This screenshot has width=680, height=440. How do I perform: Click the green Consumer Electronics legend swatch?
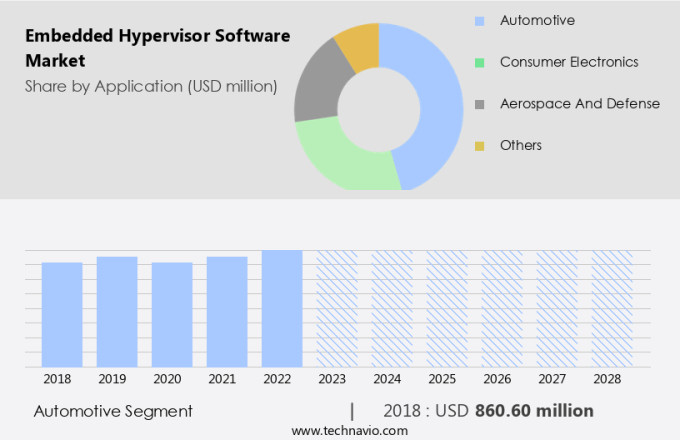(x=479, y=62)
